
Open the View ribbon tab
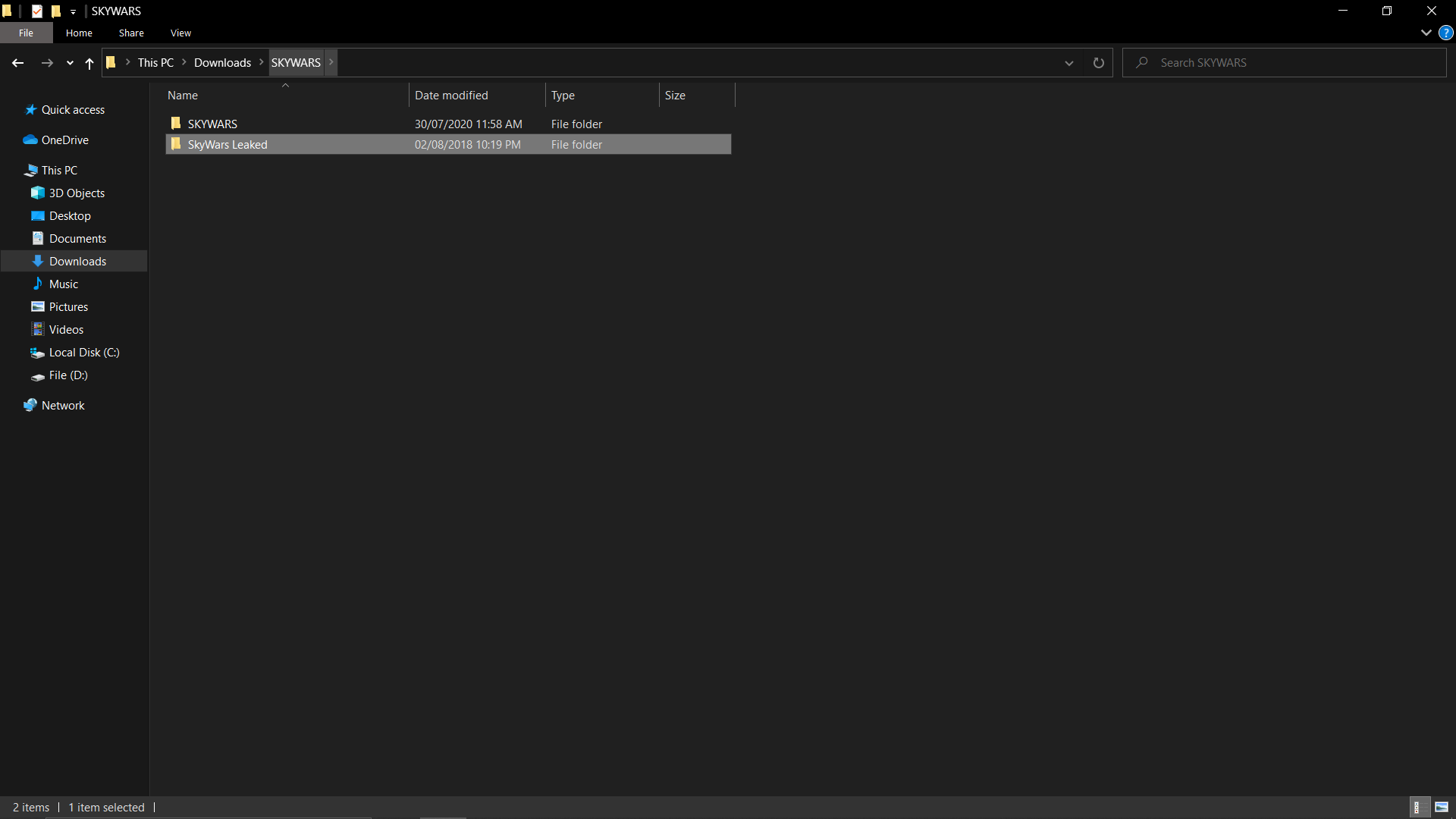click(x=180, y=33)
